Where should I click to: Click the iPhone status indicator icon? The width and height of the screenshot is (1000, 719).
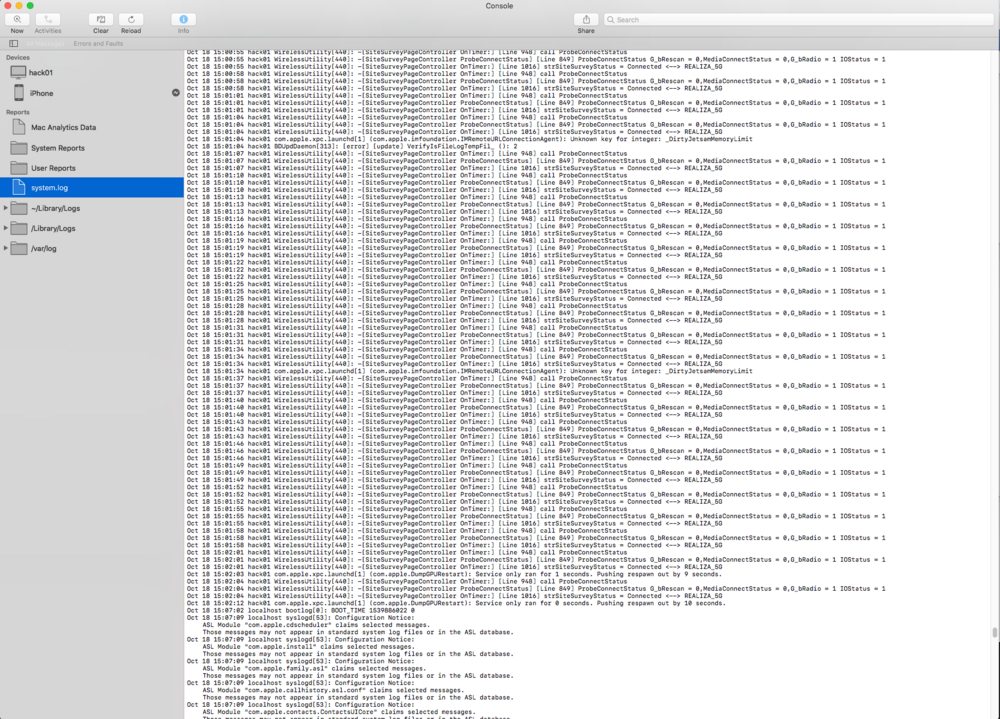tap(176, 93)
